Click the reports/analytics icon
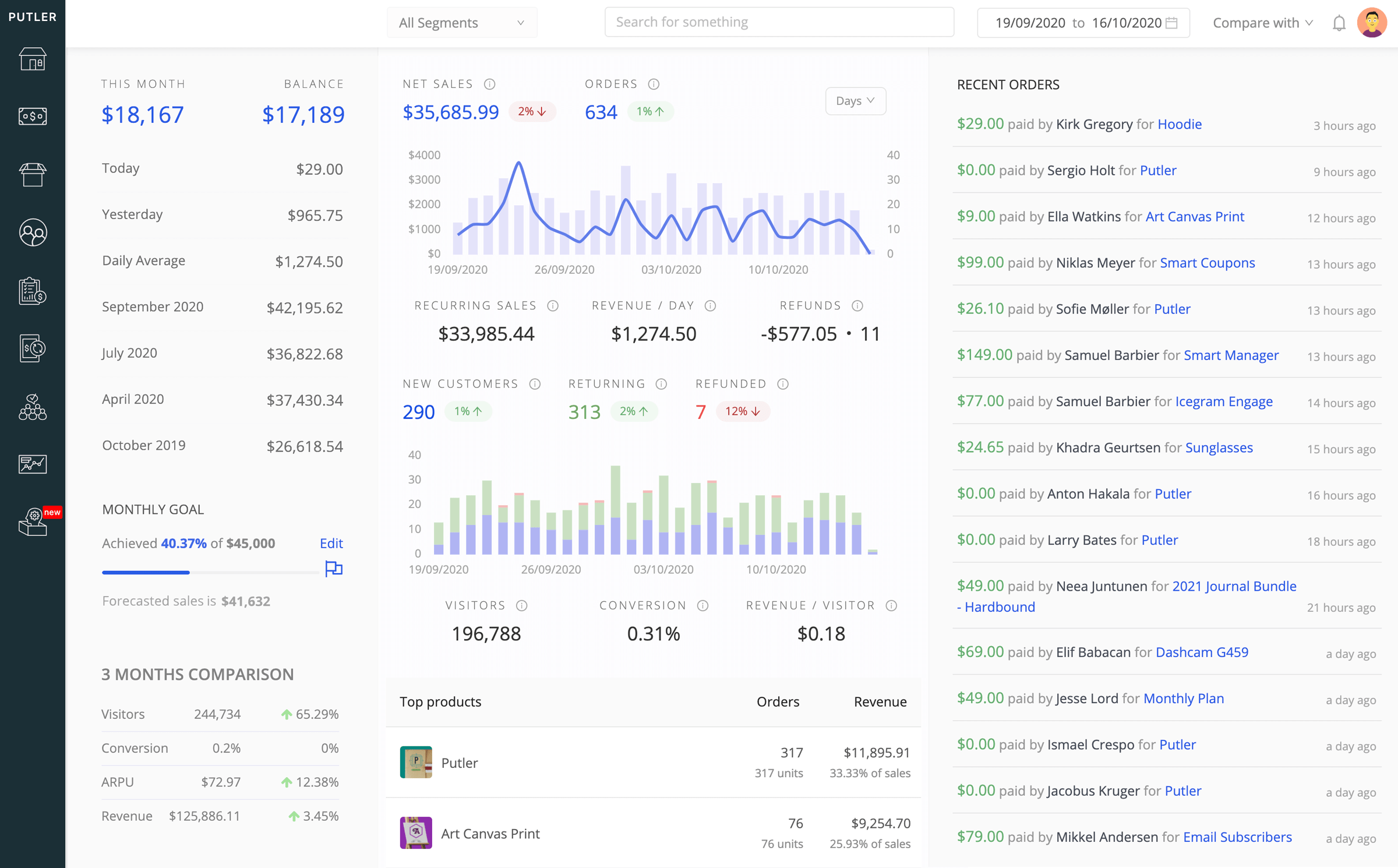Viewport: 1398px width, 868px height. (x=32, y=462)
